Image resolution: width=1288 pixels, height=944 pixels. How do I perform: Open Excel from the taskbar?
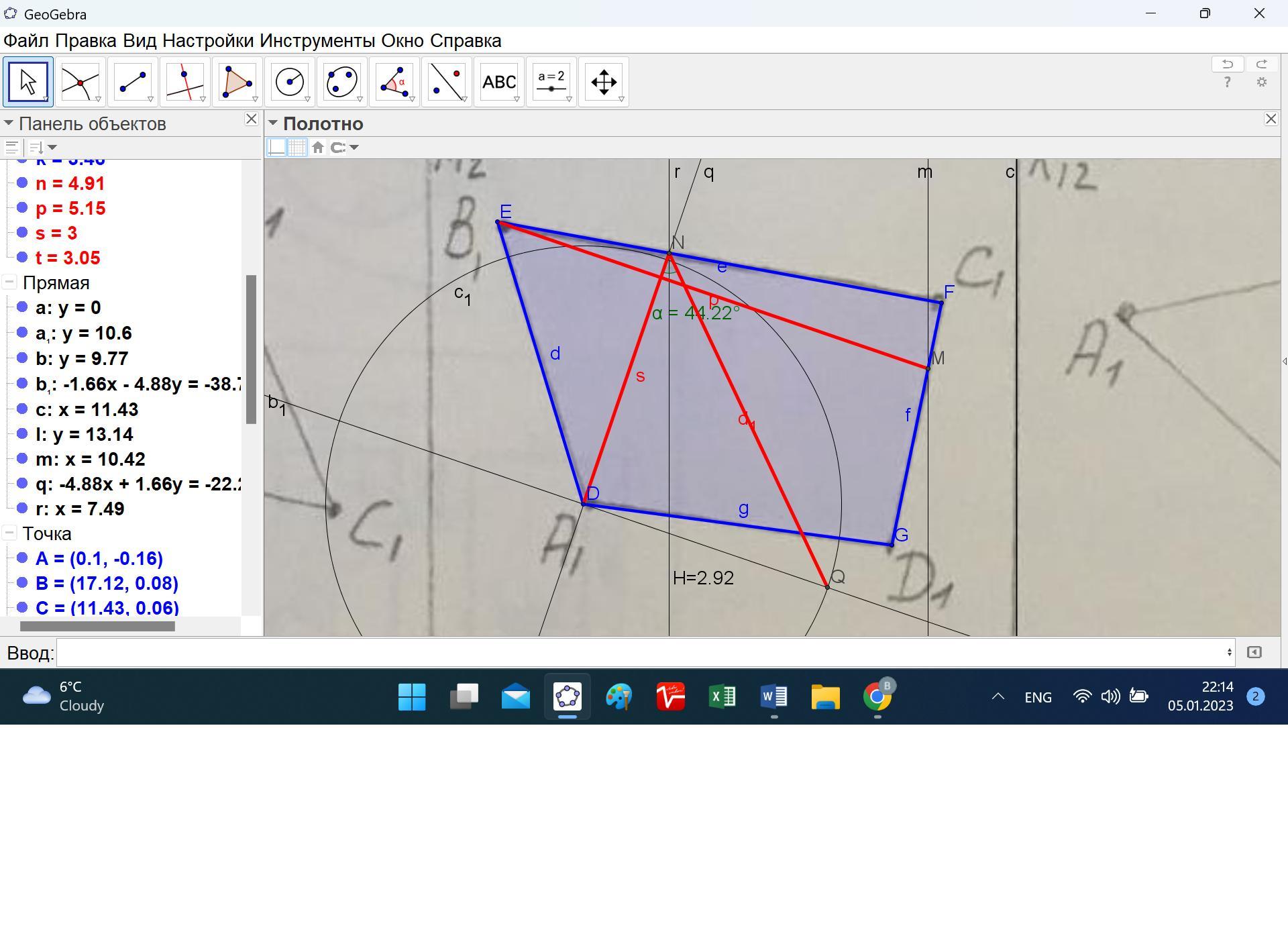[x=722, y=697]
